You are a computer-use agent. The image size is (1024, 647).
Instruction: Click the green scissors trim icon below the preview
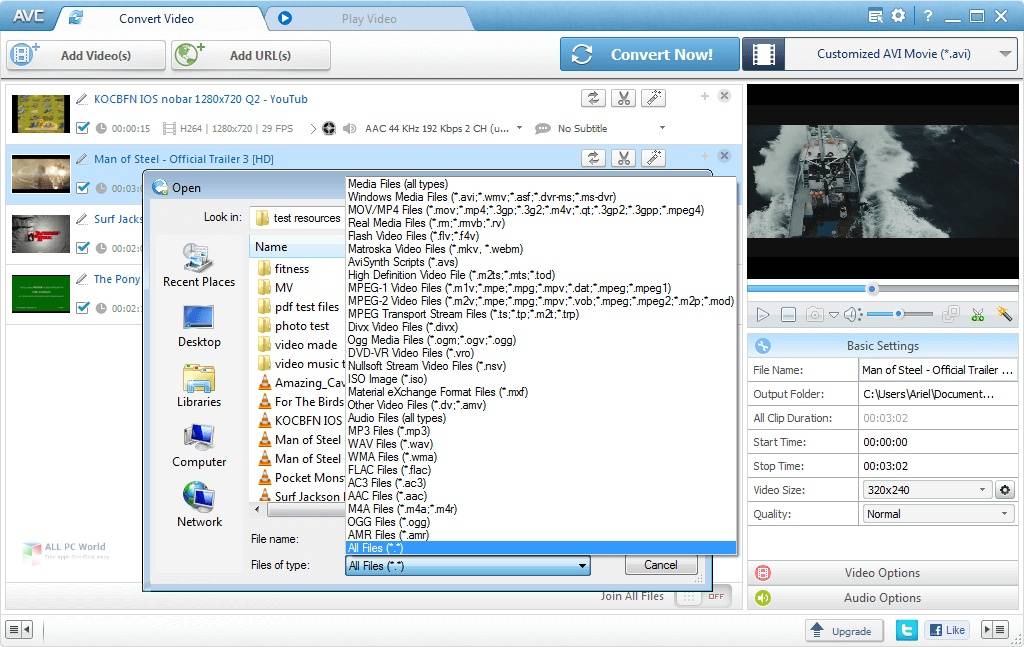point(978,314)
